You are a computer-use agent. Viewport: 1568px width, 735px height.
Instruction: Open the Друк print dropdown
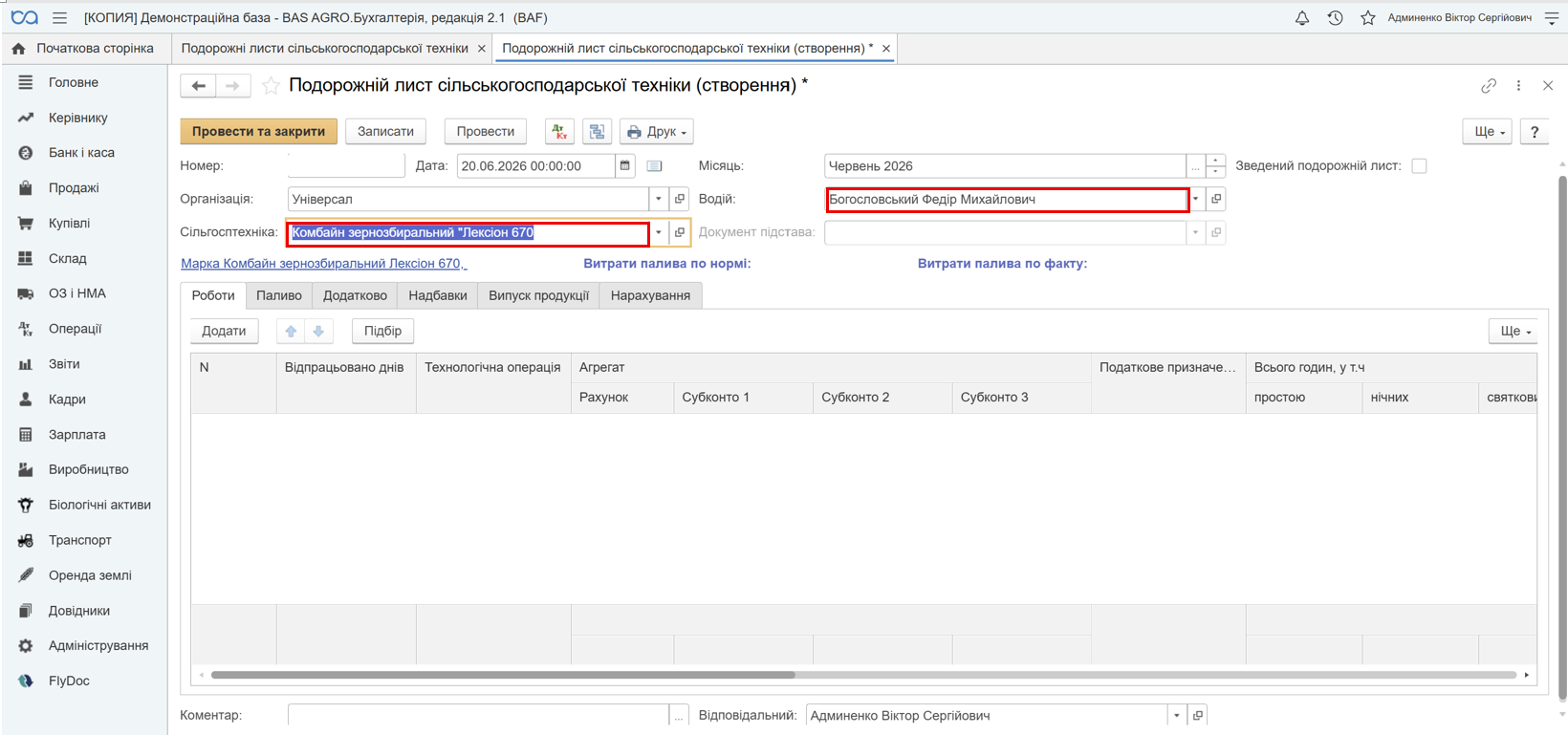click(x=657, y=132)
